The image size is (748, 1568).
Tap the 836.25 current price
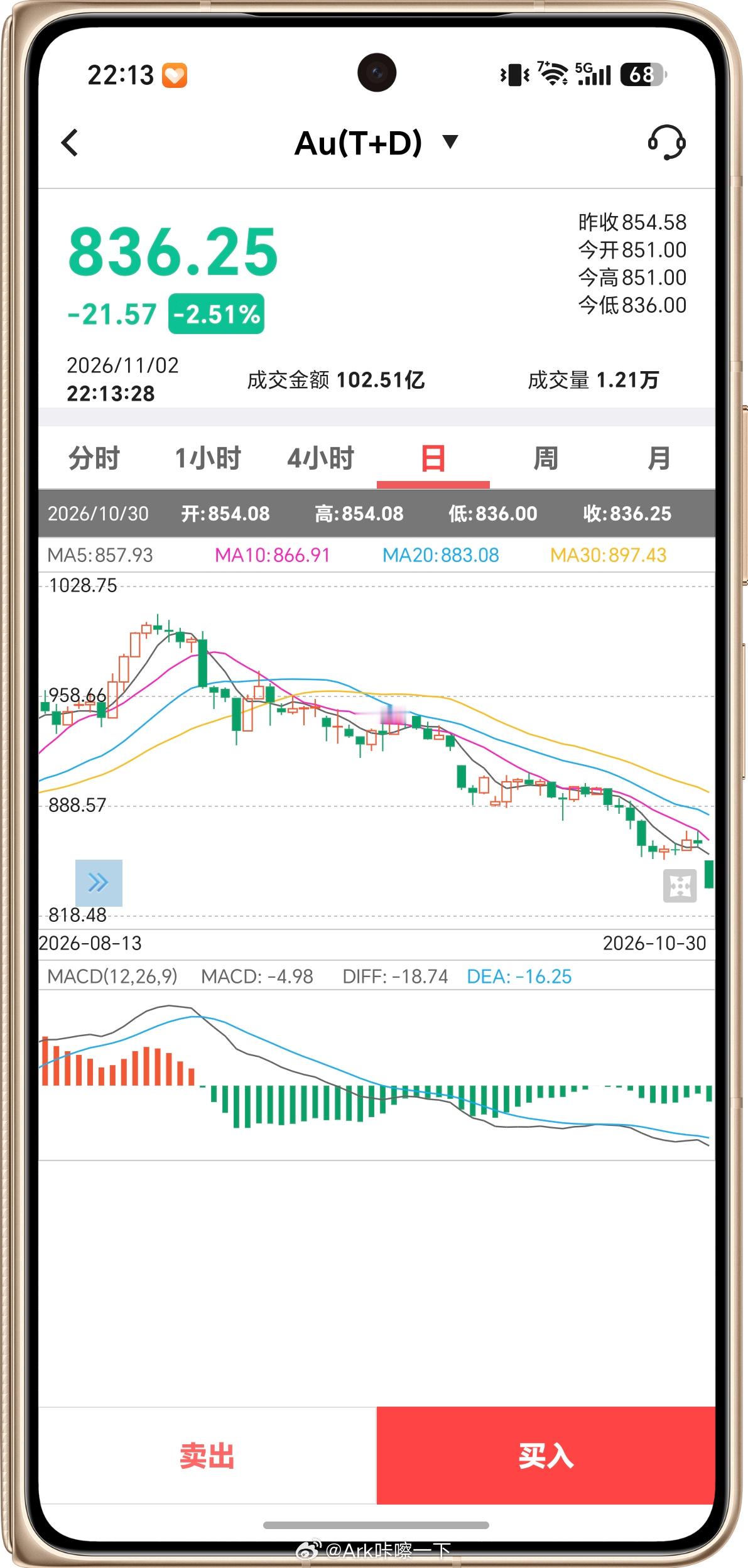coord(173,252)
